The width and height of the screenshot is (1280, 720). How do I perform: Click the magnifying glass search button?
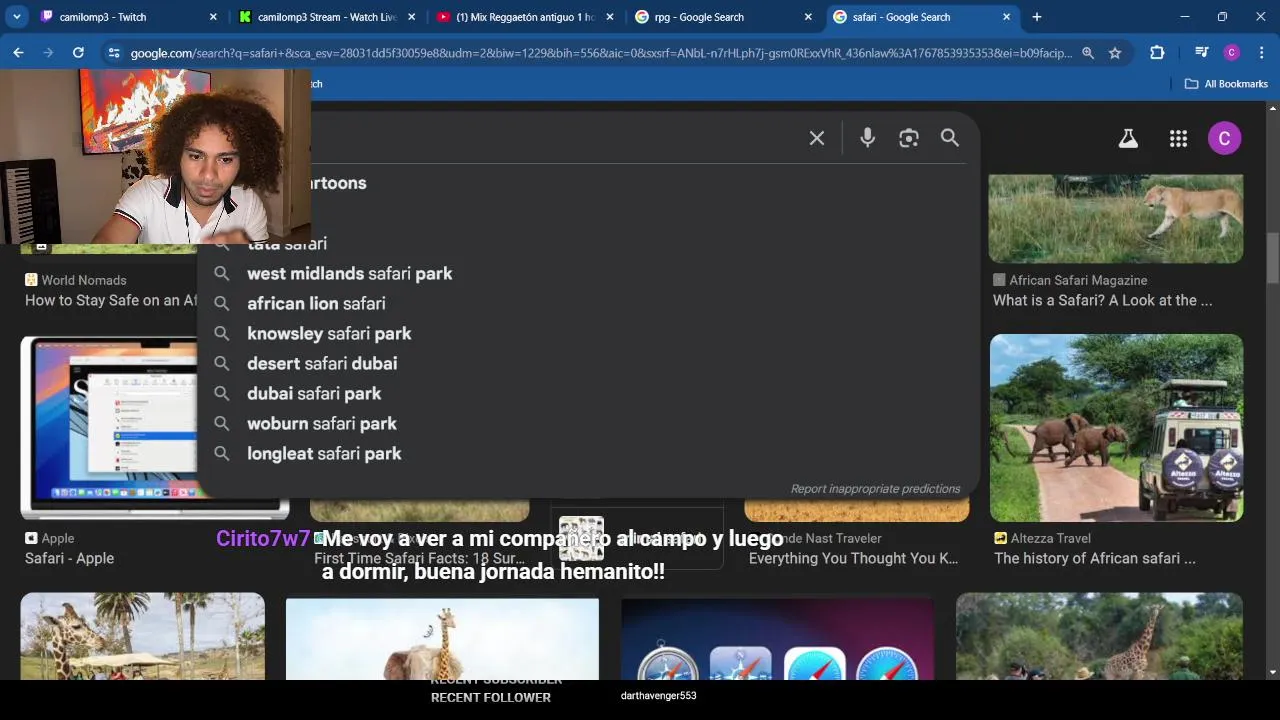950,138
